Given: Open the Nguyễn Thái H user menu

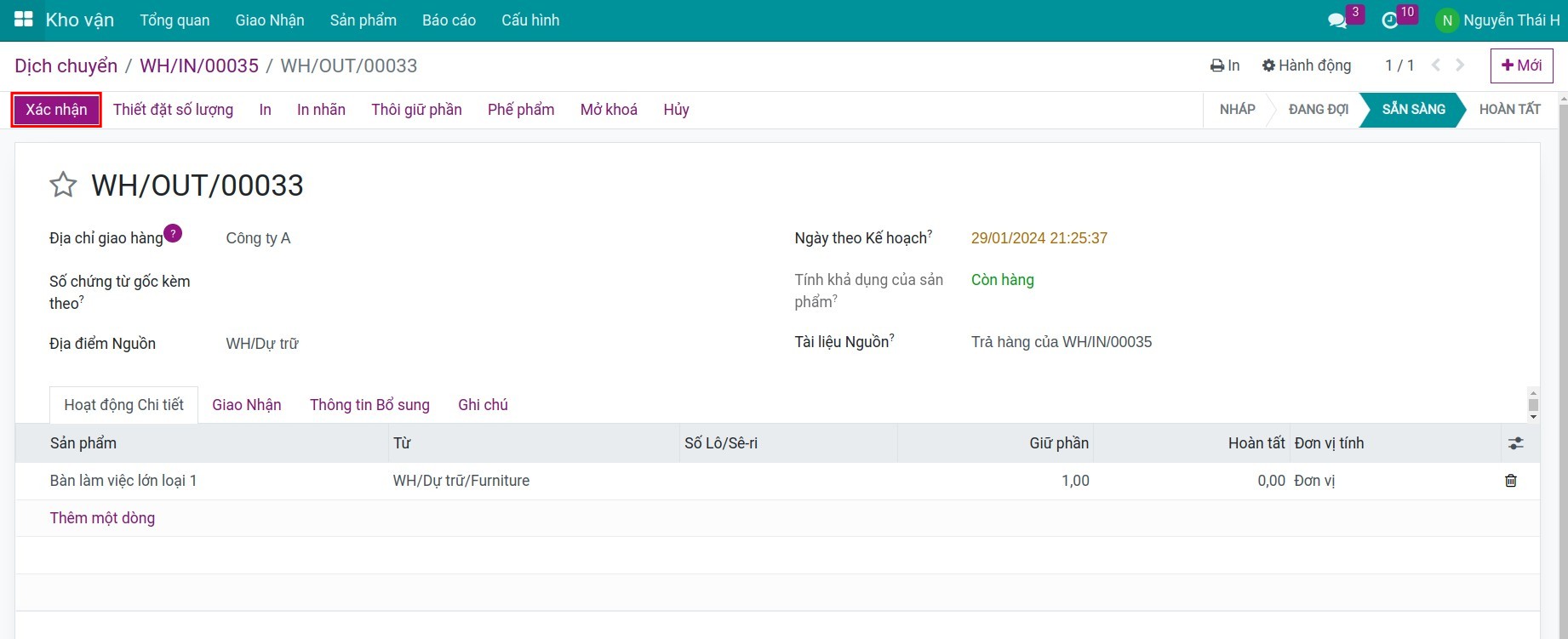Looking at the screenshot, I should click(1501, 20).
